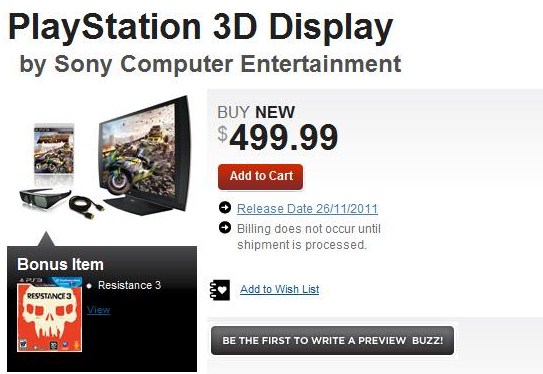Click the Bonus Item heading

tap(60, 264)
